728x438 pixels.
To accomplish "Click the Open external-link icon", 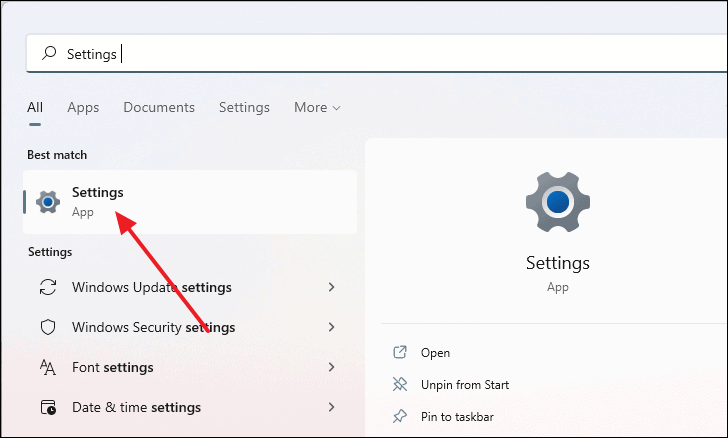I will [x=400, y=353].
